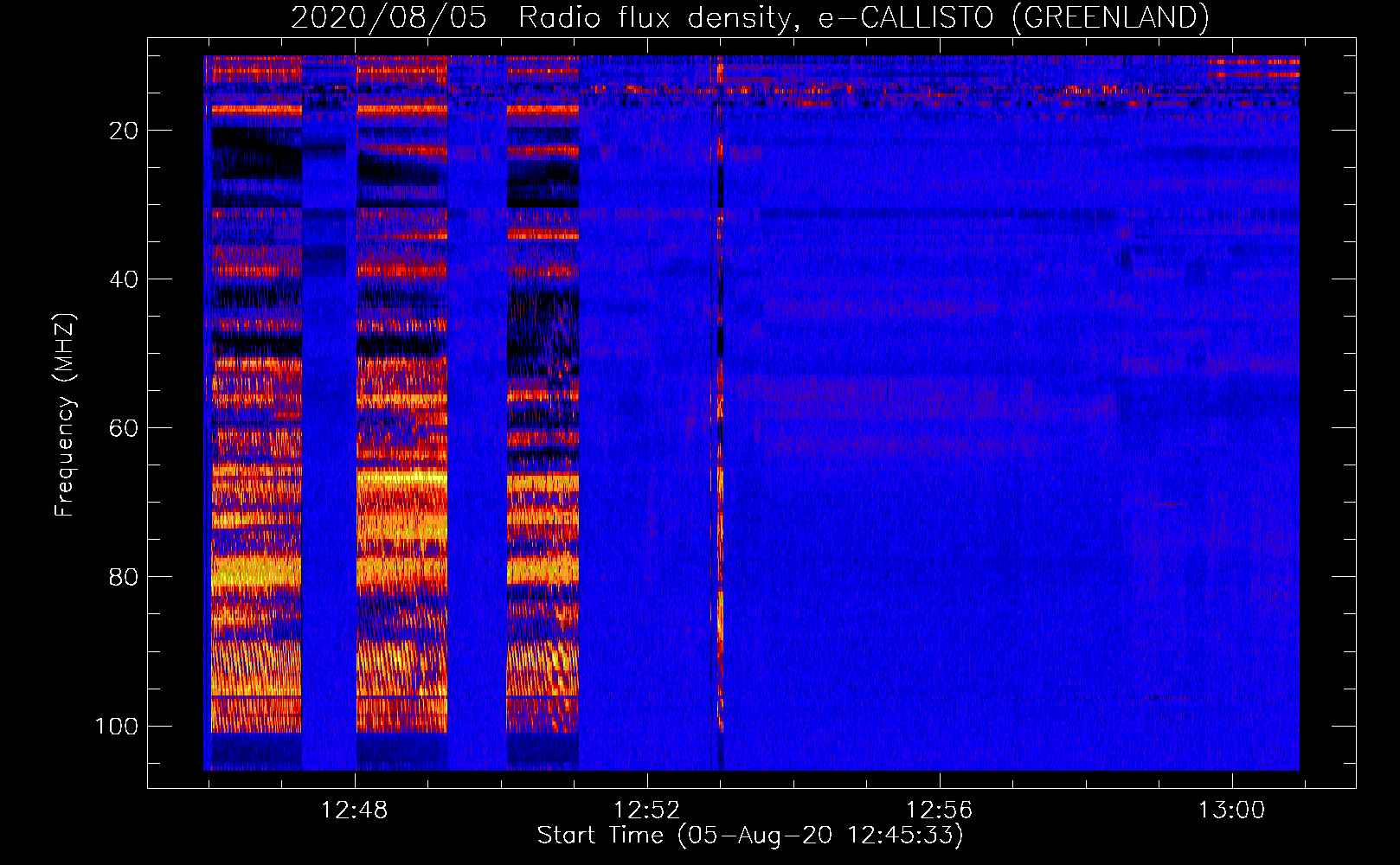Click the "Frequency (MHZ)" axis label
1400x865 pixels.
(65, 415)
